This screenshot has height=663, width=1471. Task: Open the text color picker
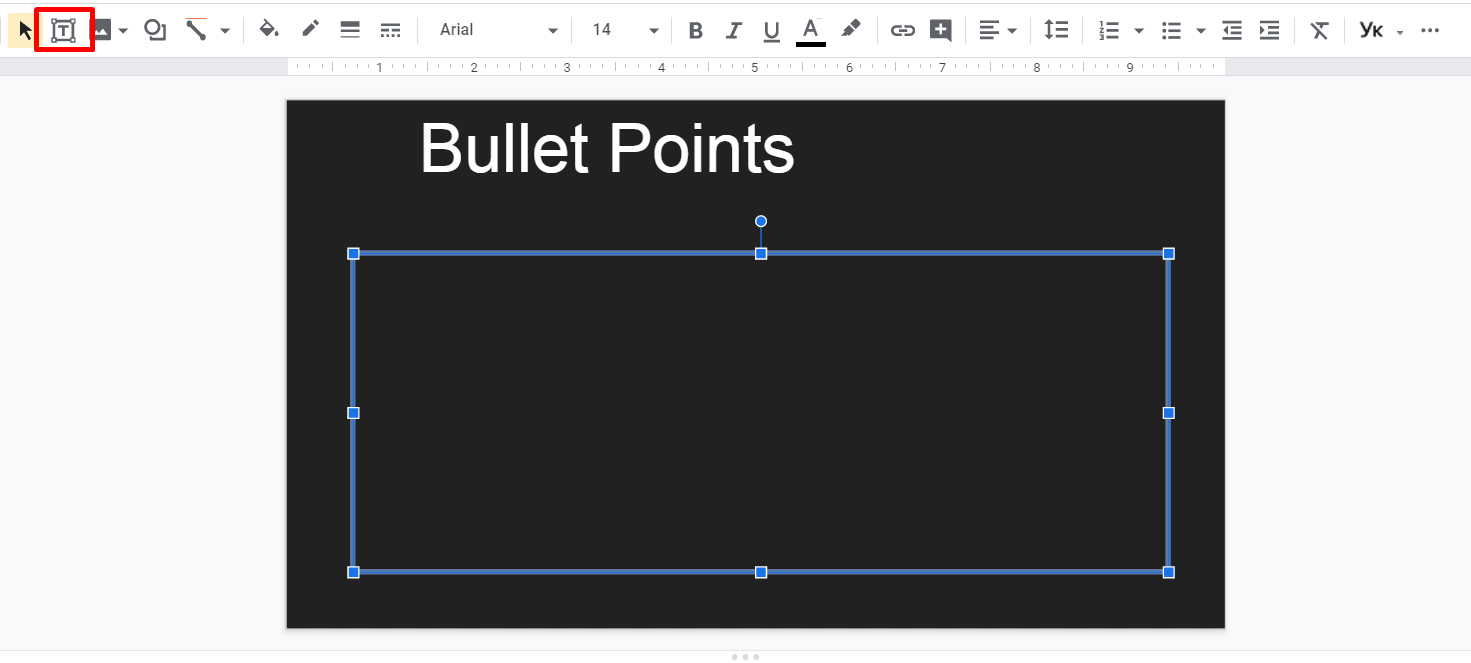[811, 30]
